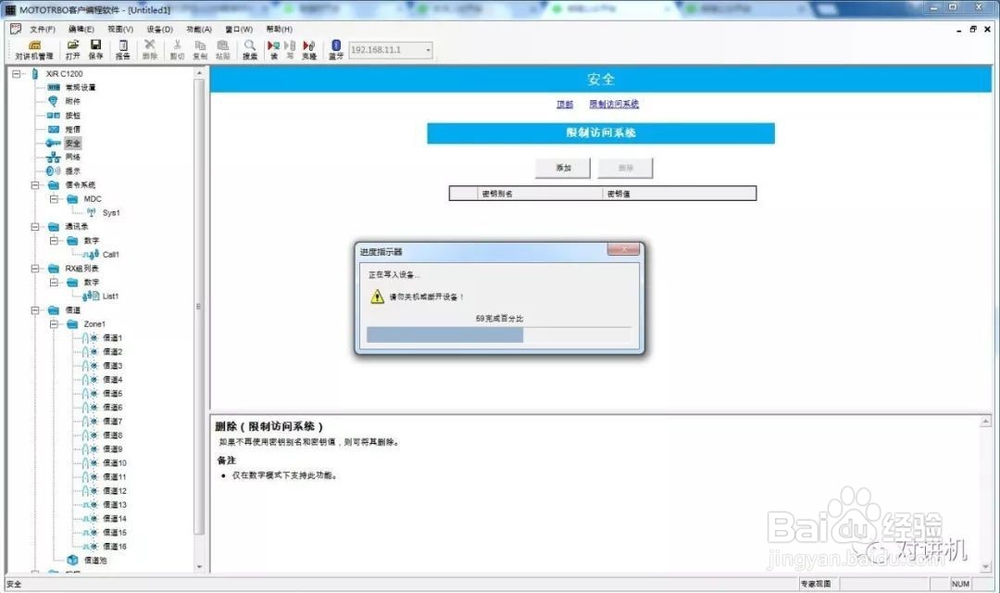This screenshot has width=1000, height=593.
Task: Follow the 顶部 top link
Action: point(564,104)
